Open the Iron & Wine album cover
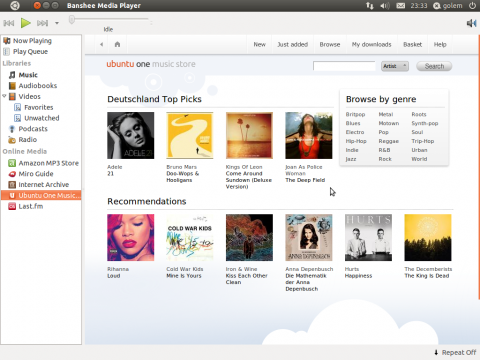This screenshot has width=480, height=360. click(249, 237)
